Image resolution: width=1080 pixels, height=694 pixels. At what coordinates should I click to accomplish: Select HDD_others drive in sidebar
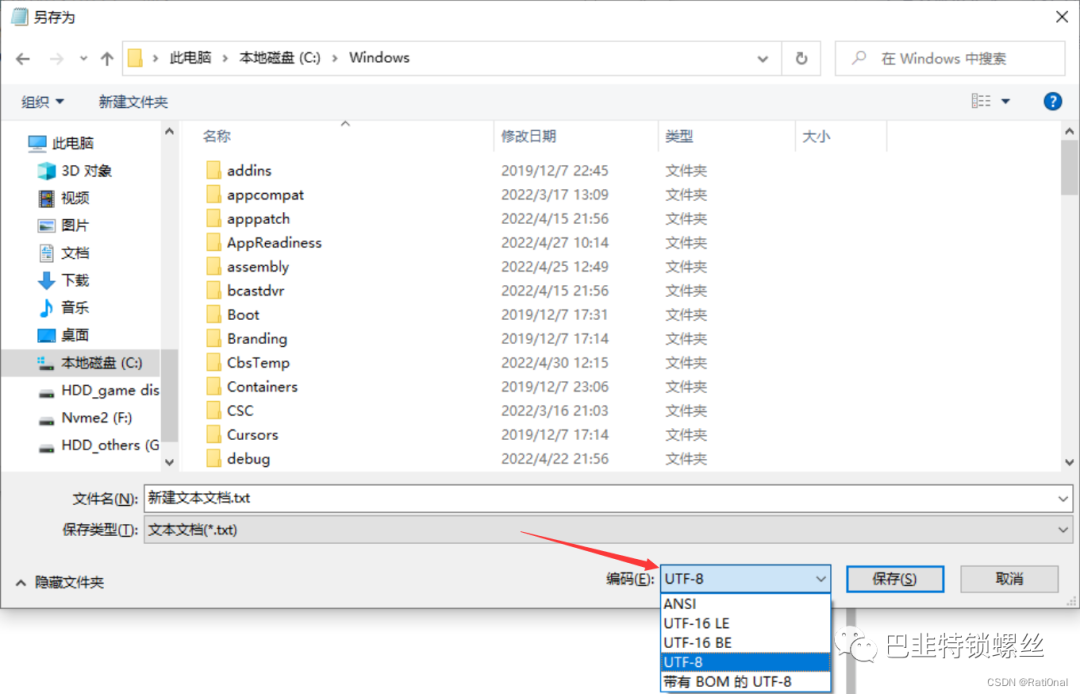(98, 445)
